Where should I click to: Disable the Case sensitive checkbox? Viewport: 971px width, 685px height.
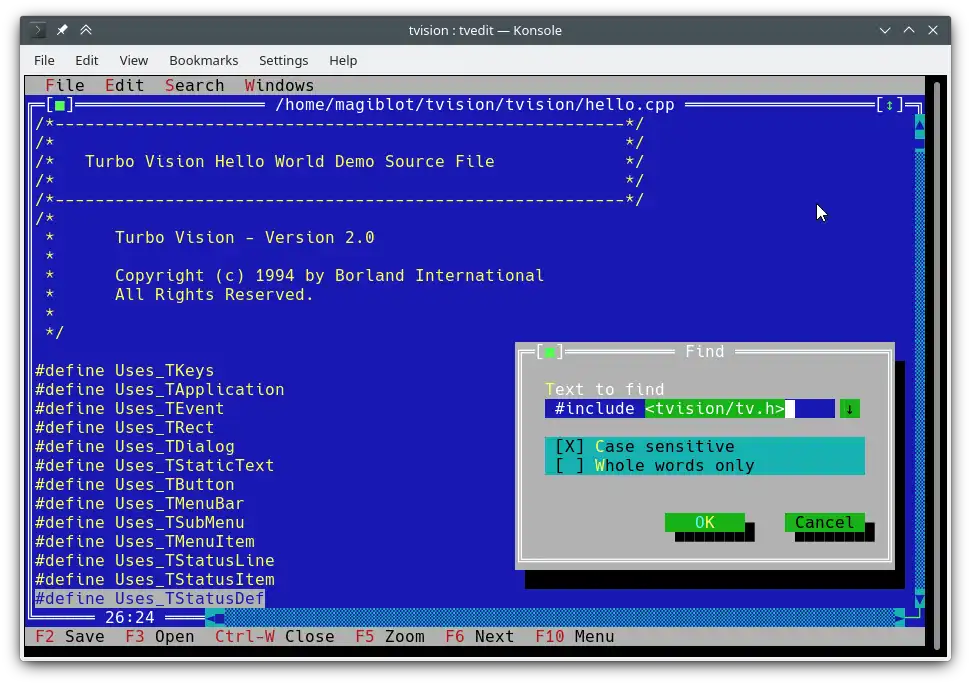570,447
